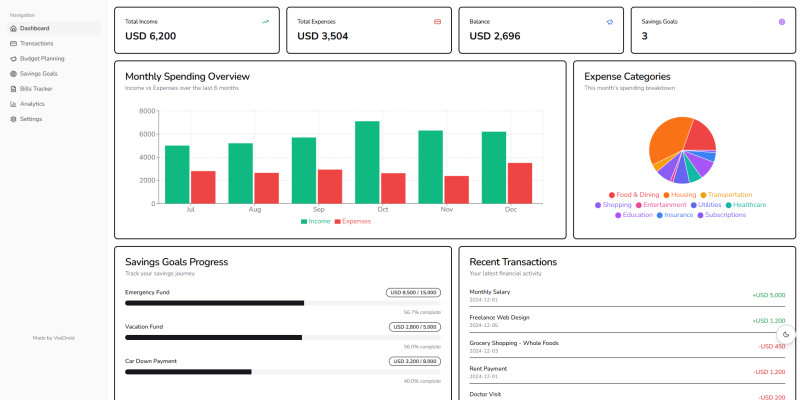Toggle the Expenses series in chart legend
The height and width of the screenshot is (400, 800).
(x=353, y=221)
